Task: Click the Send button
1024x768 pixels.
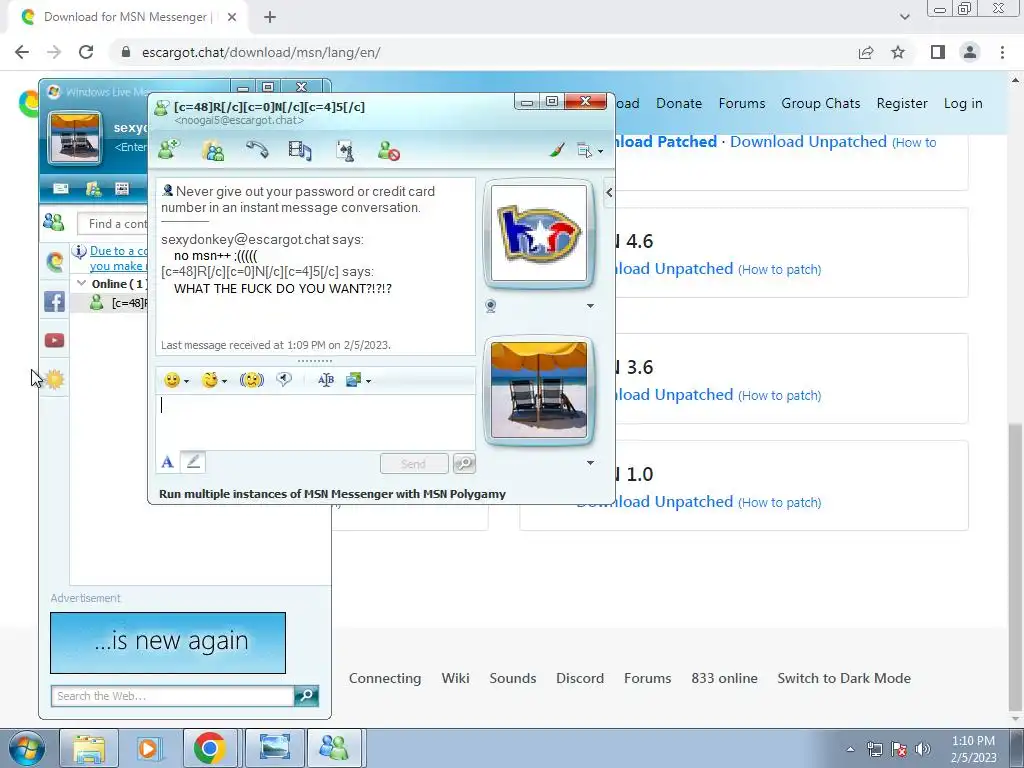Action: pyautogui.click(x=414, y=464)
